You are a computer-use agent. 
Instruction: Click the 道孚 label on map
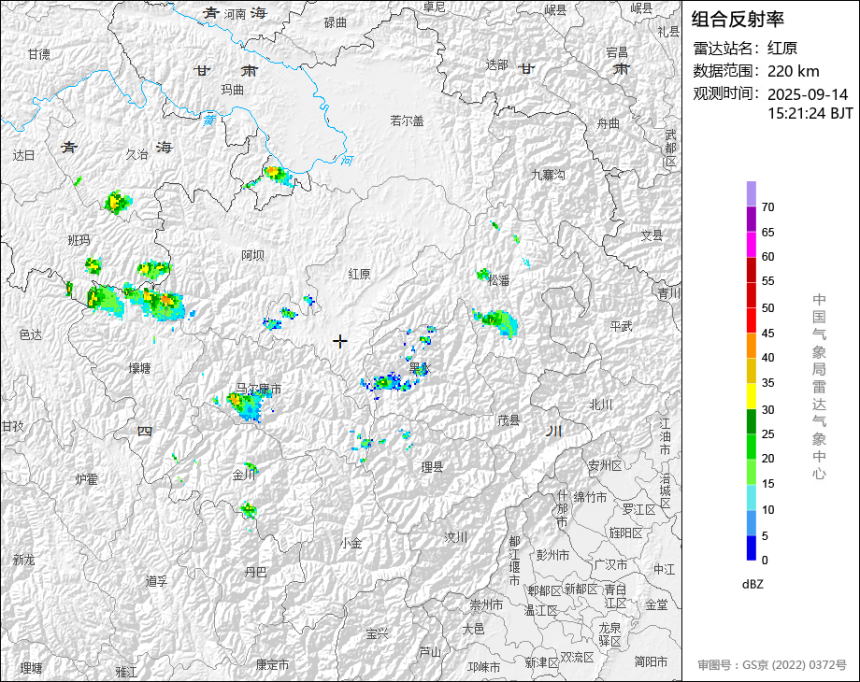[156, 581]
